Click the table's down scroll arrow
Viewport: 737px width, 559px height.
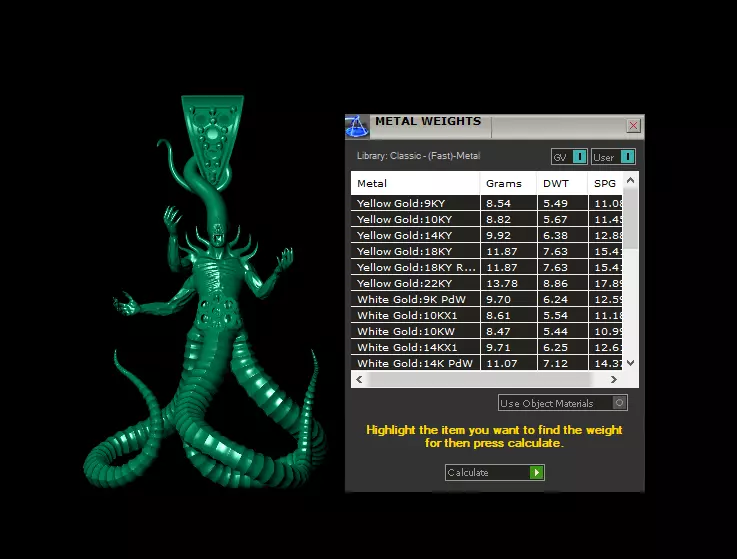point(631,363)
